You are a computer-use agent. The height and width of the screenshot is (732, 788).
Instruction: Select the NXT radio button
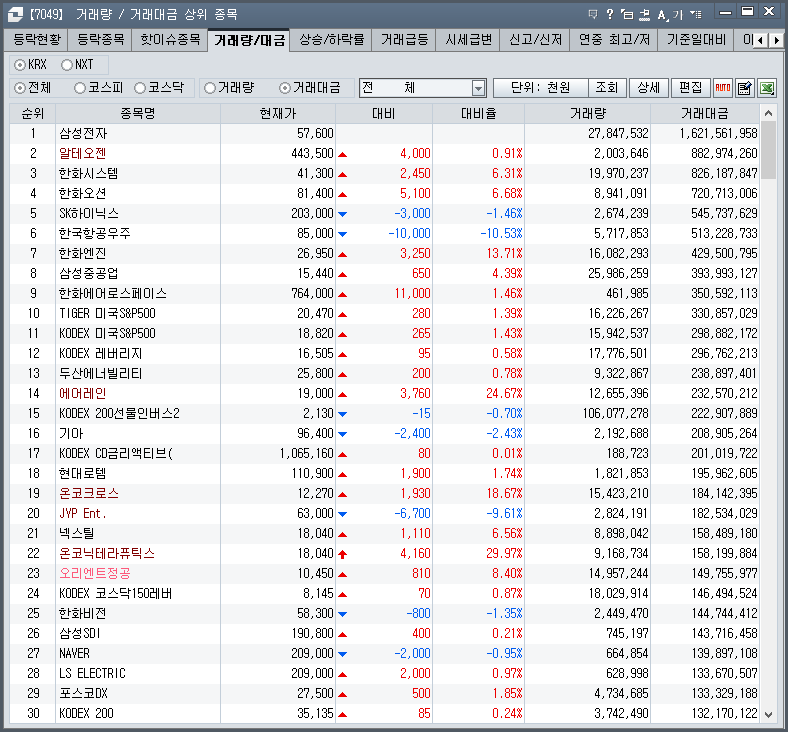[x=67, y=65]
